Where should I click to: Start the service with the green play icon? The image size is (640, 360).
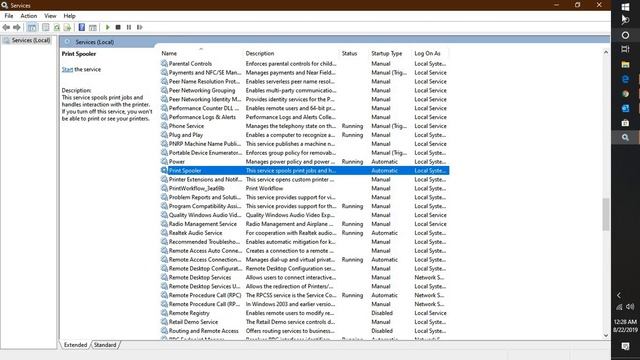point(108,27)
